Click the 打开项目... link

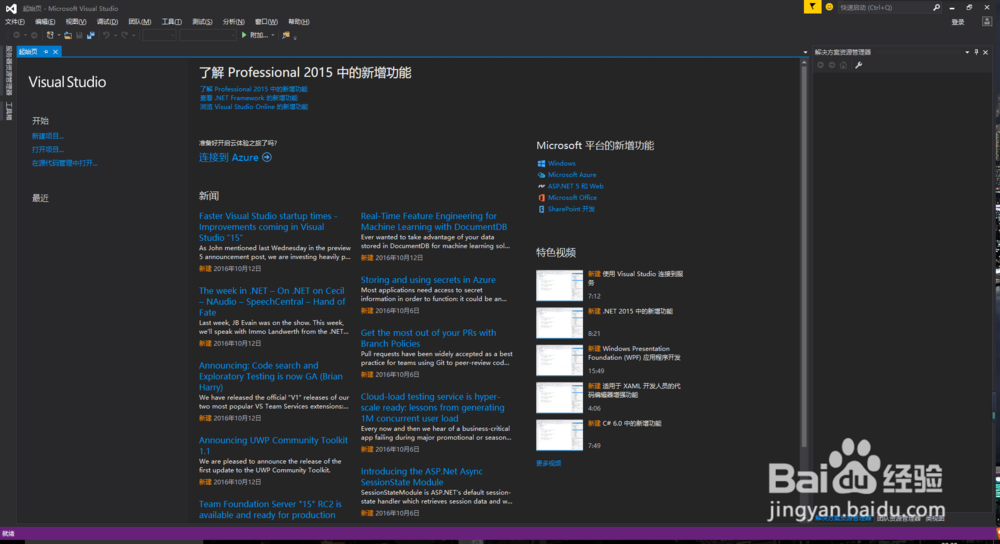48,149
